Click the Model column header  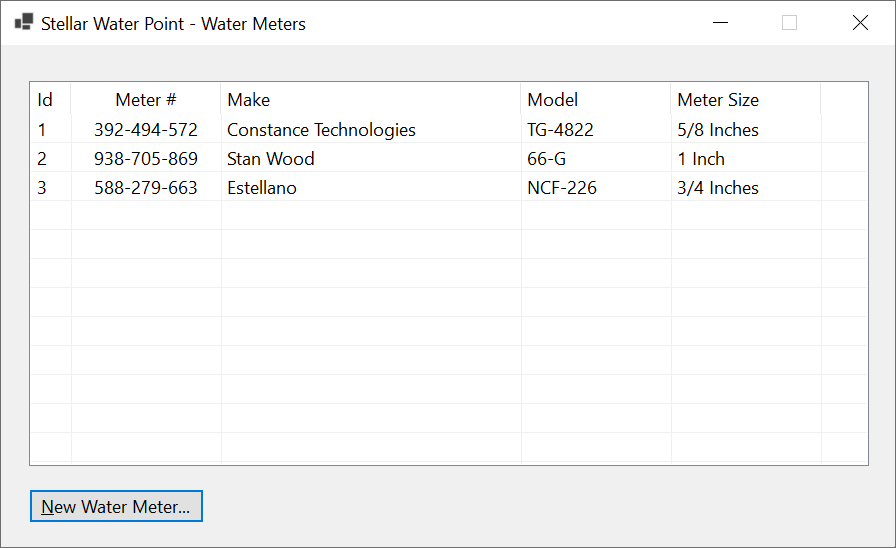(595, 99)
